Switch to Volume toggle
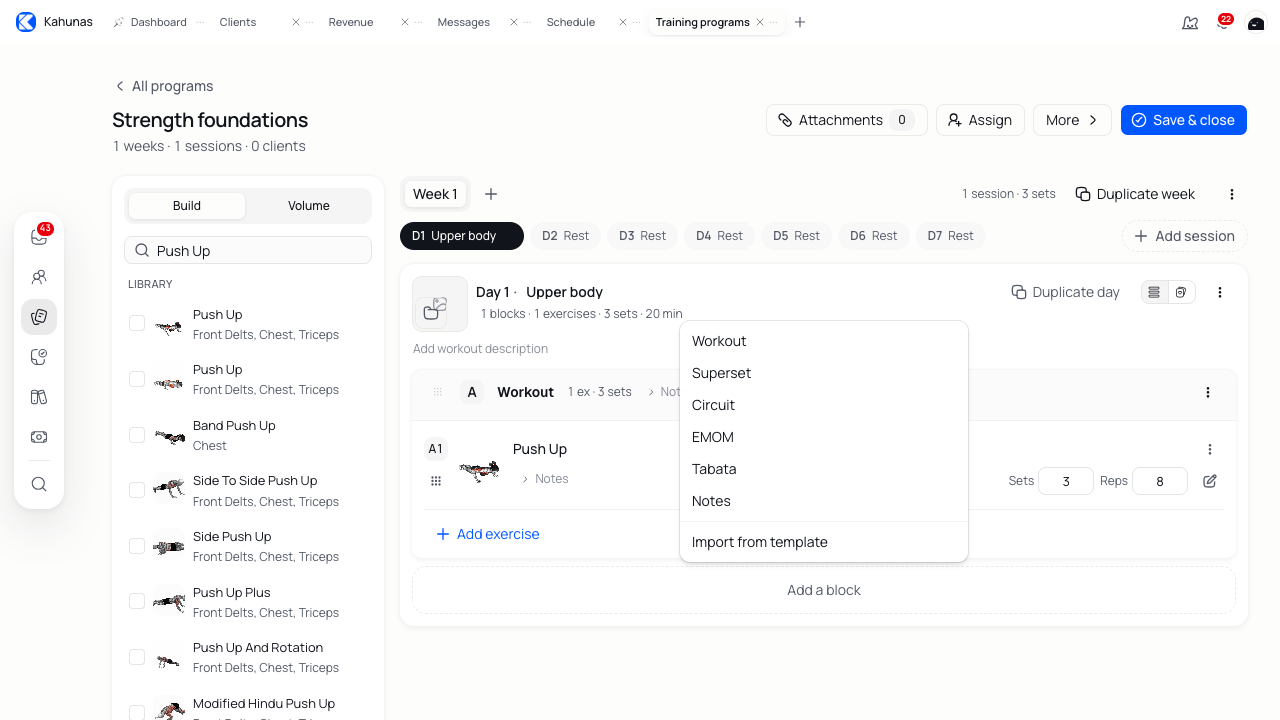Image resolution: width=1280 pixels, height=720 pixels. pos(309,206)
